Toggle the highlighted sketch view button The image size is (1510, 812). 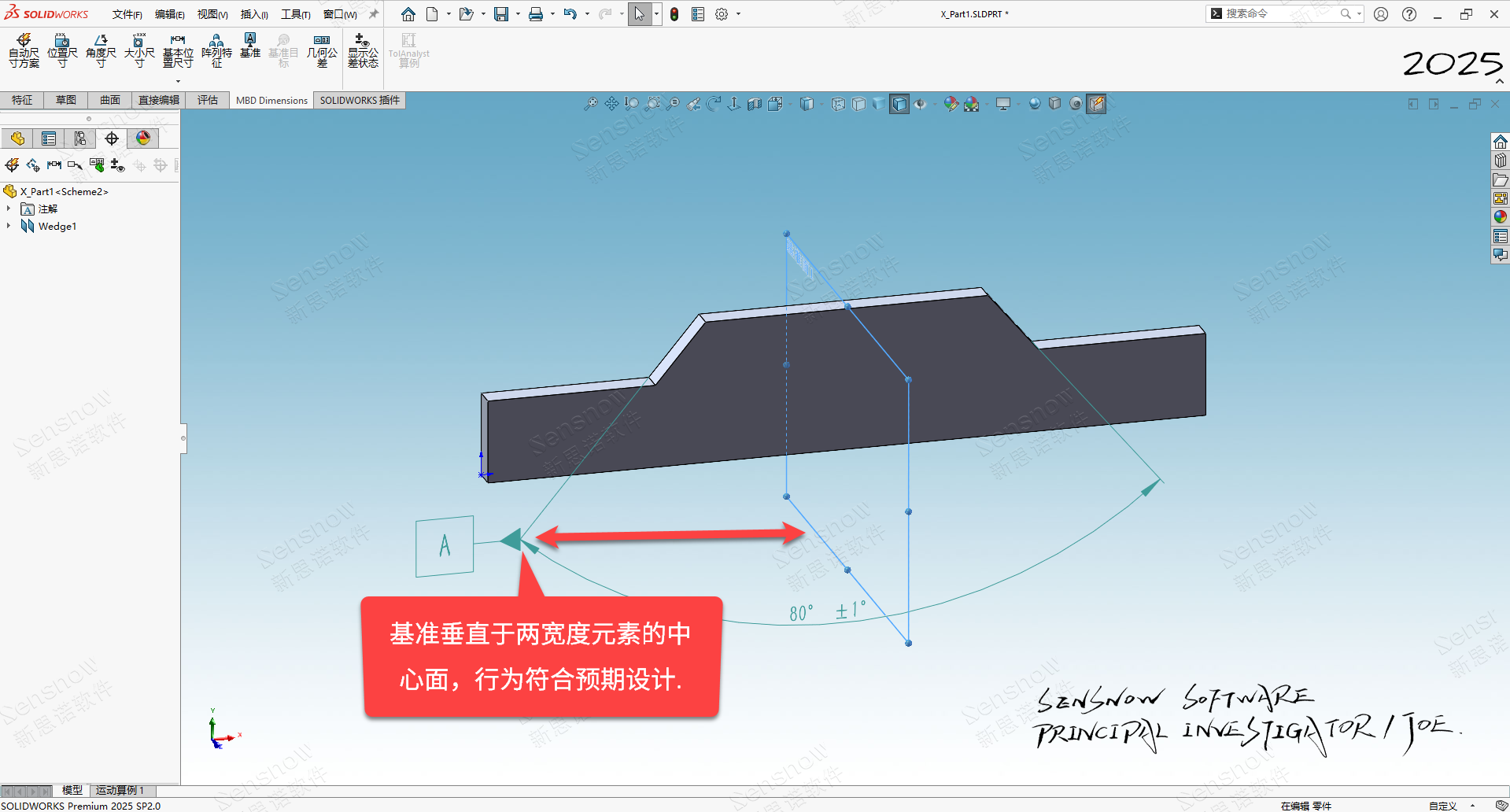point(1096,104)
